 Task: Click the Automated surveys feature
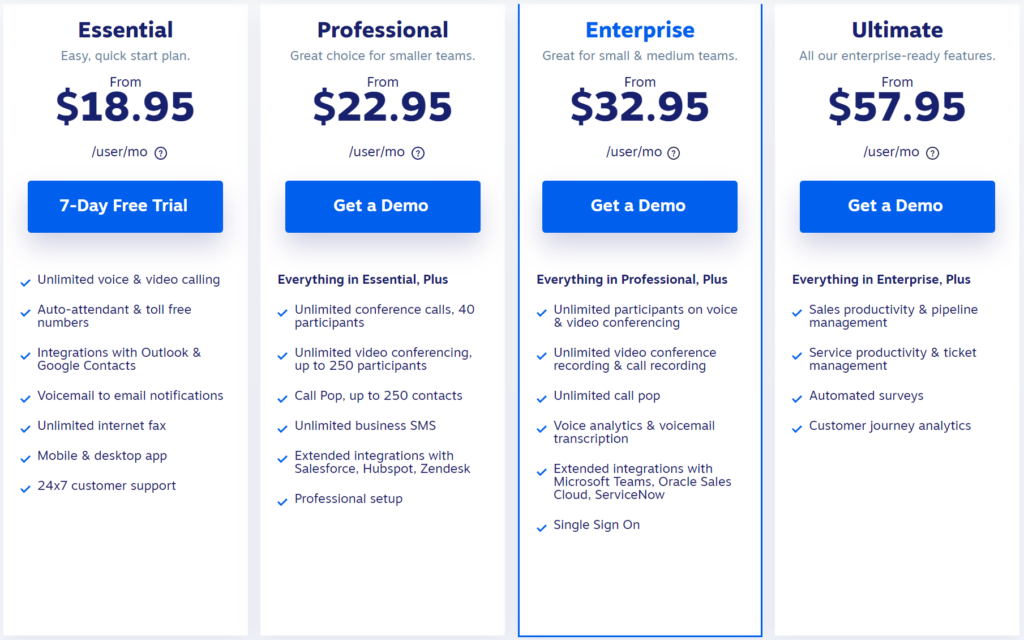866,396
